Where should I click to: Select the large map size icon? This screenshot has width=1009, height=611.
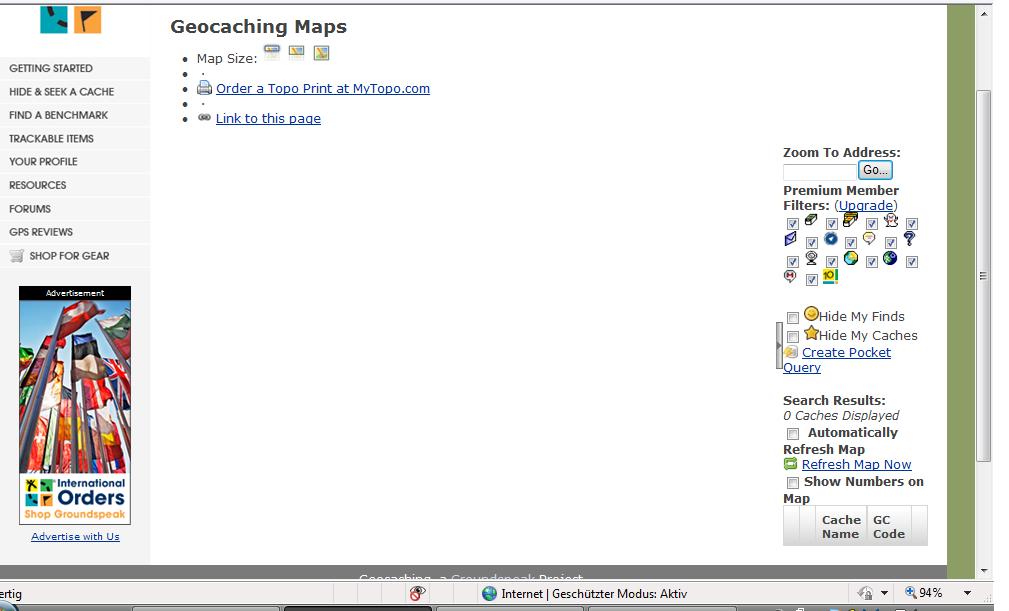click(321, 53)
